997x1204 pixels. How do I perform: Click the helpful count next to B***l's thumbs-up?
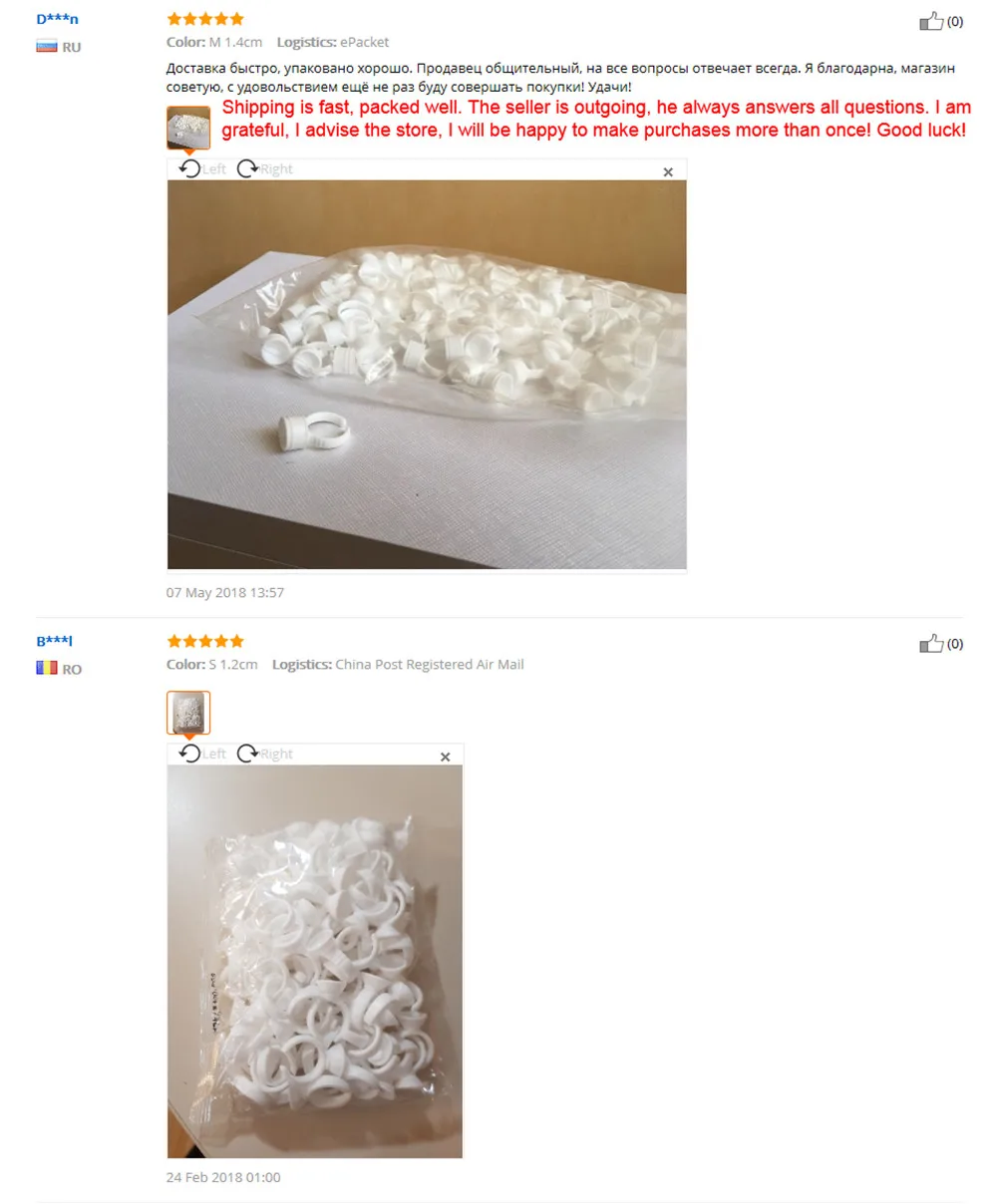[x=955, y=644]
